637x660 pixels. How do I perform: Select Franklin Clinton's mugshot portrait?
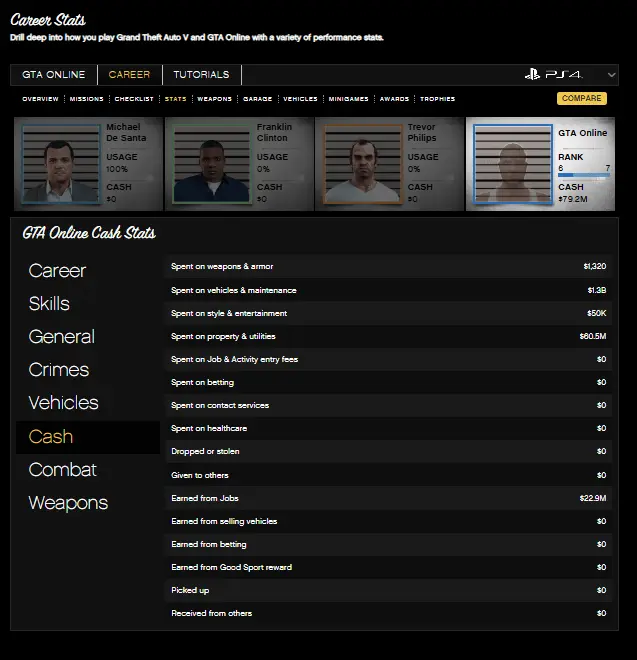pos(212,164)
